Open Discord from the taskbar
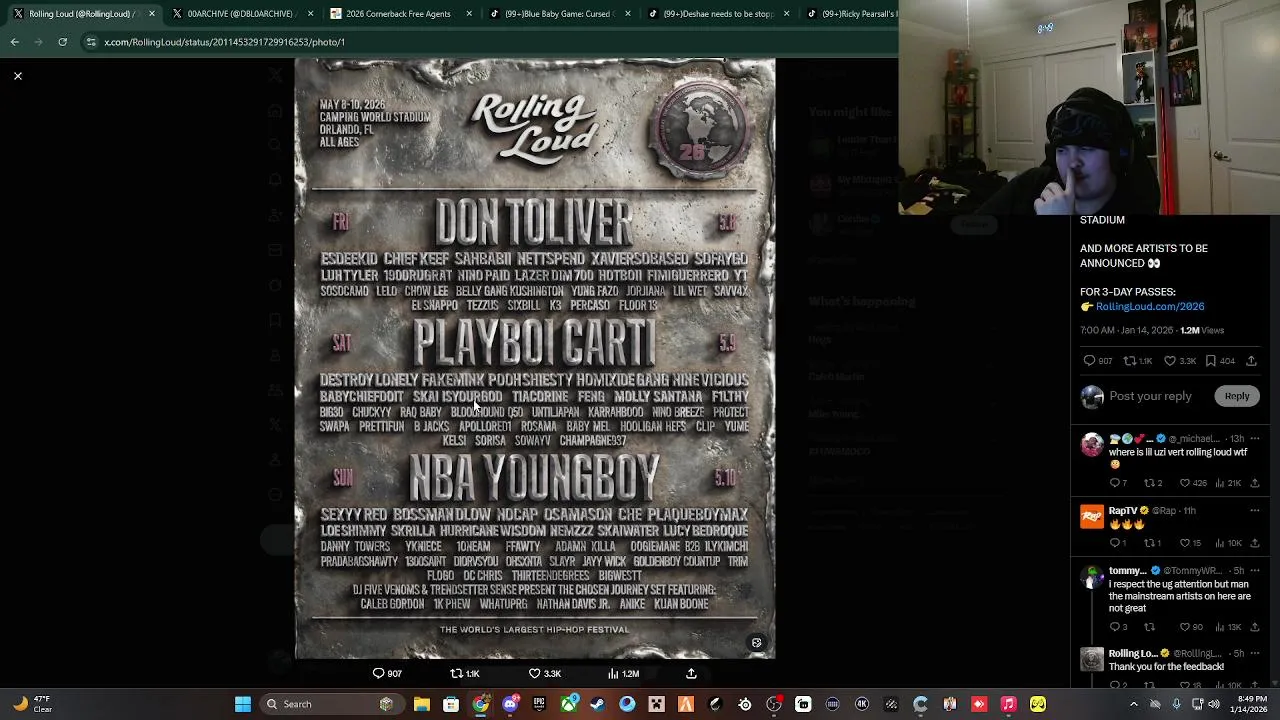Viewport: 1280px width, 720px height. click(510, 704)
